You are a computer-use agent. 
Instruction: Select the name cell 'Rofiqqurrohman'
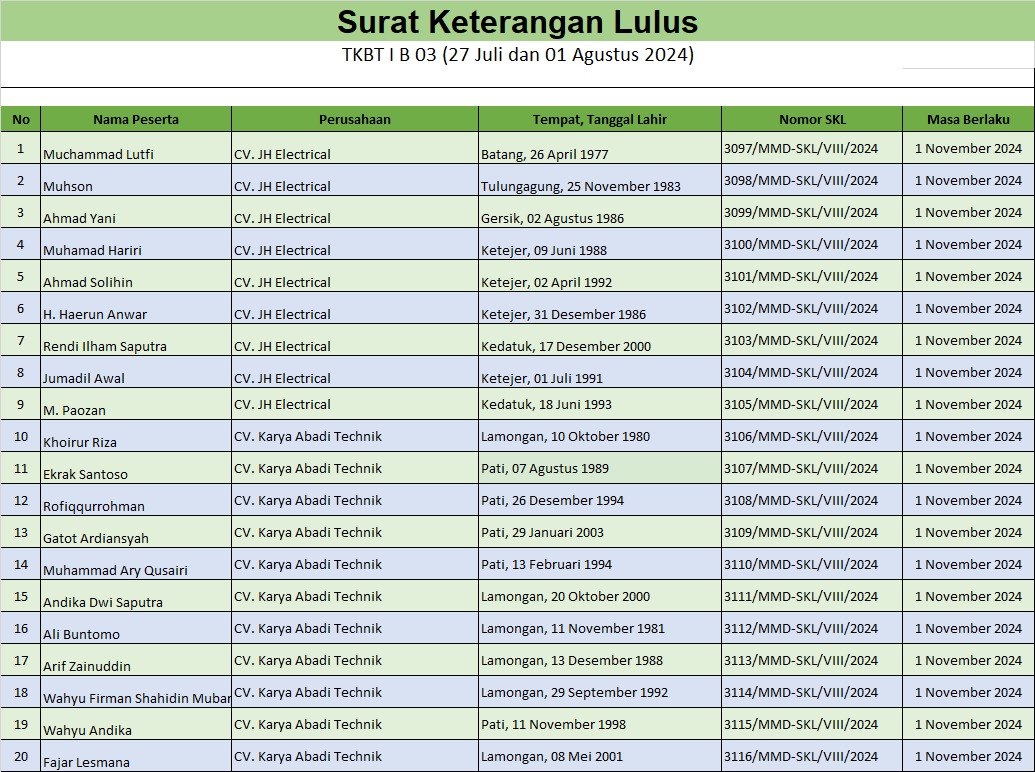pos(136,500)
